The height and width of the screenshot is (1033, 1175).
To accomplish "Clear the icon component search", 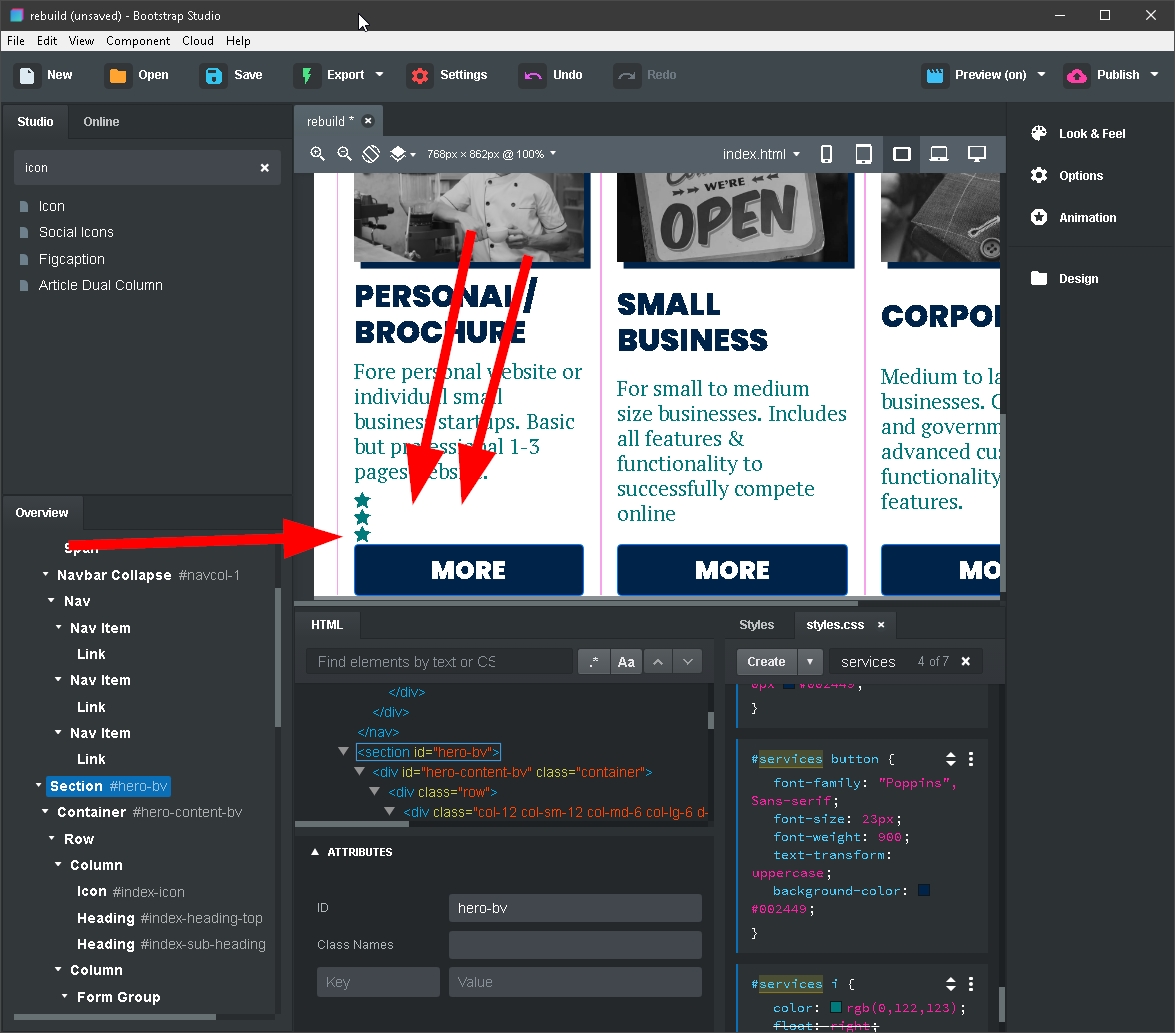I will pyautogui.click(x=265, y=168).
